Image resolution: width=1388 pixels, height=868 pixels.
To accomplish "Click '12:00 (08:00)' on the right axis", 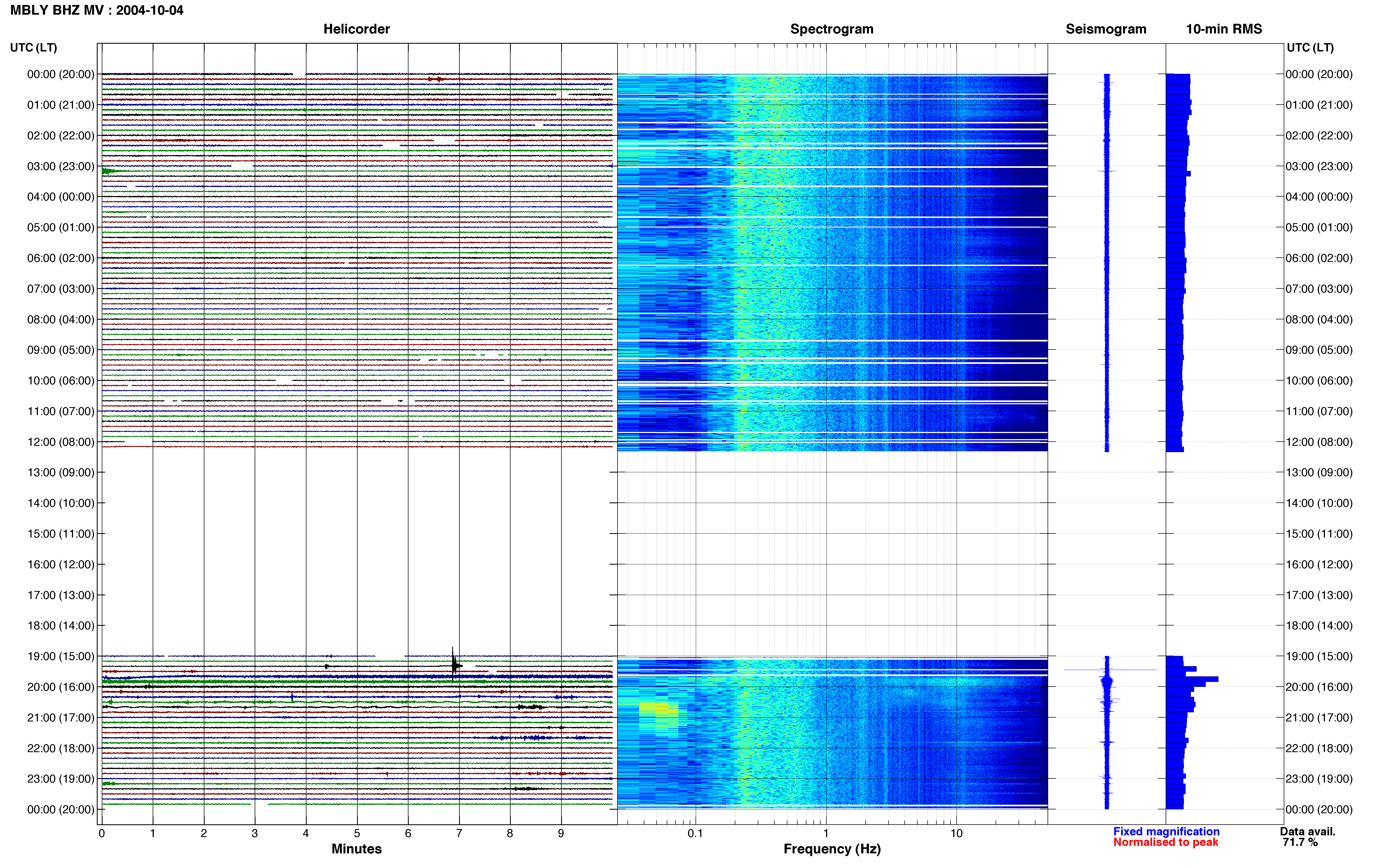I will pyautogui.click(x=1319, y=442).
